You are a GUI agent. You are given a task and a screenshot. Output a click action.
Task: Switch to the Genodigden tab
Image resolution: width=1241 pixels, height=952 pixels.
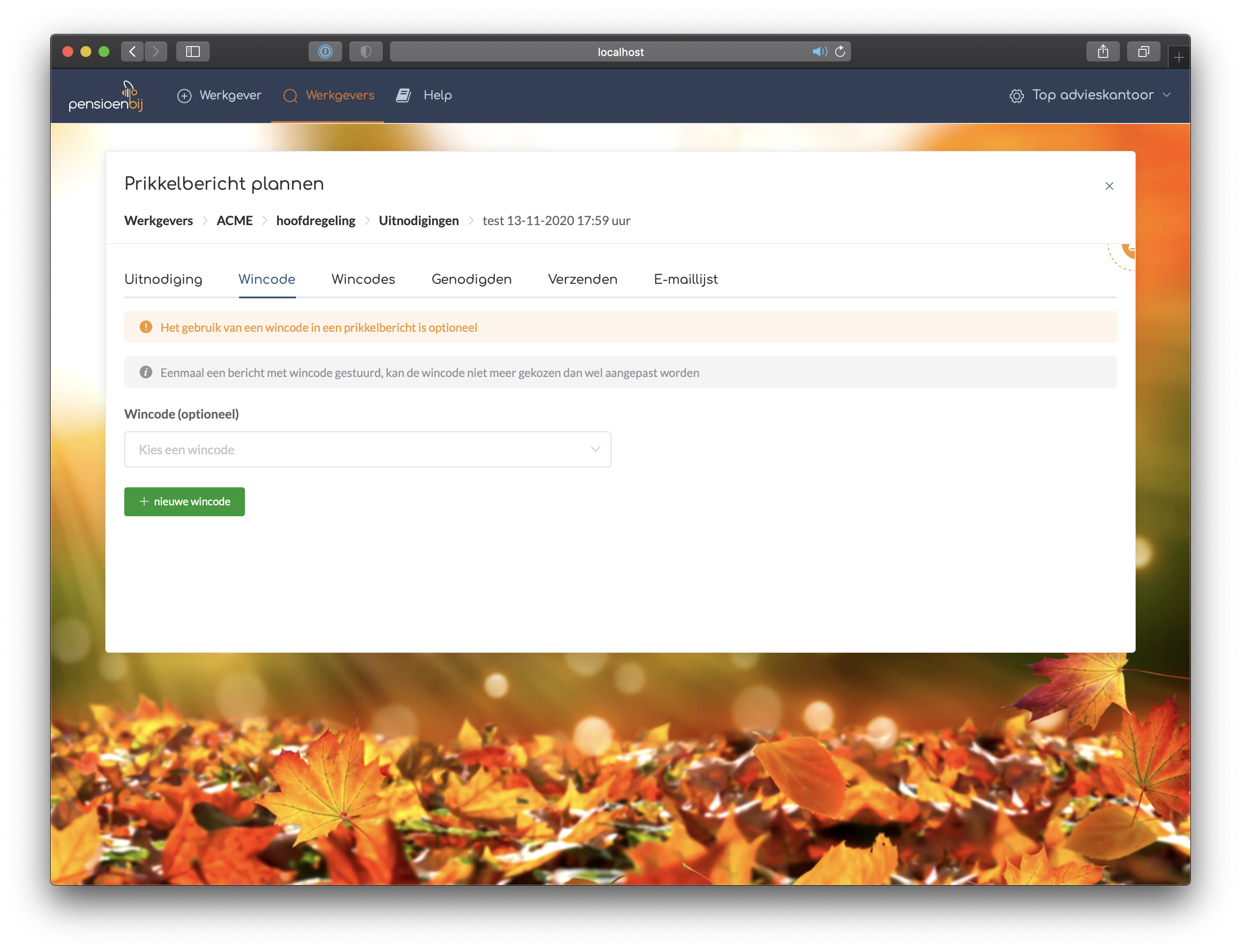click(x=471, y=279)
